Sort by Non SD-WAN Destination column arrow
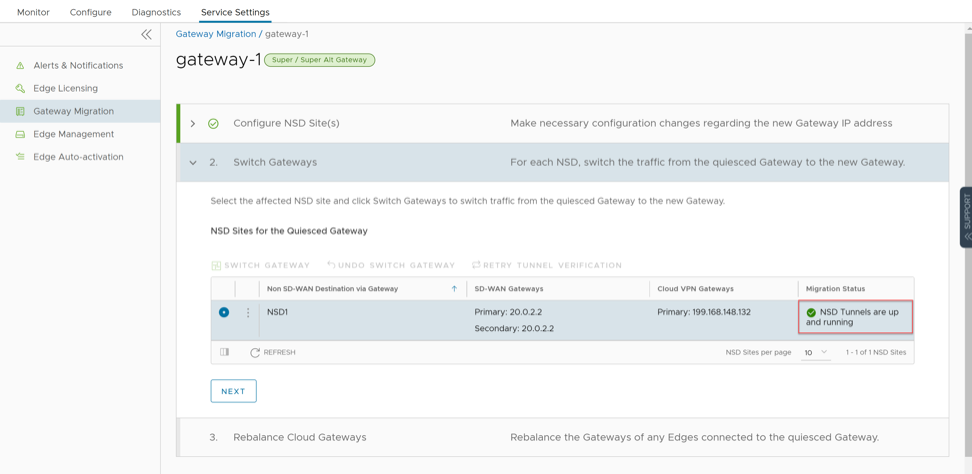The image size is (972, 474). [x=454, y=289]
